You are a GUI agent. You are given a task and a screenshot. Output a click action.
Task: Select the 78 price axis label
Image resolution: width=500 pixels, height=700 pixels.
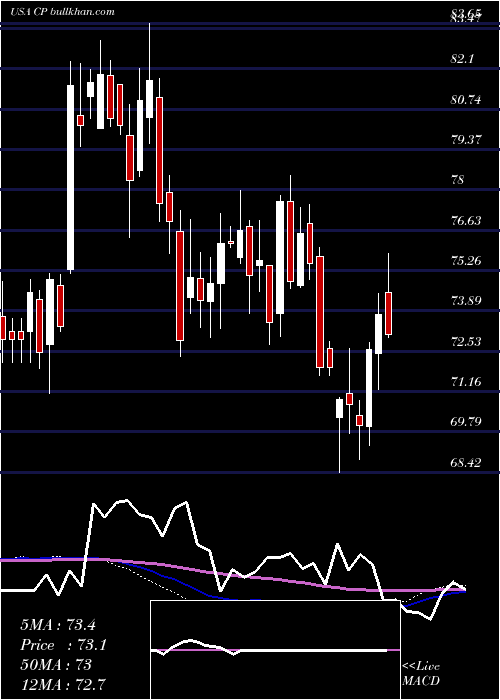tap(458, 179)
